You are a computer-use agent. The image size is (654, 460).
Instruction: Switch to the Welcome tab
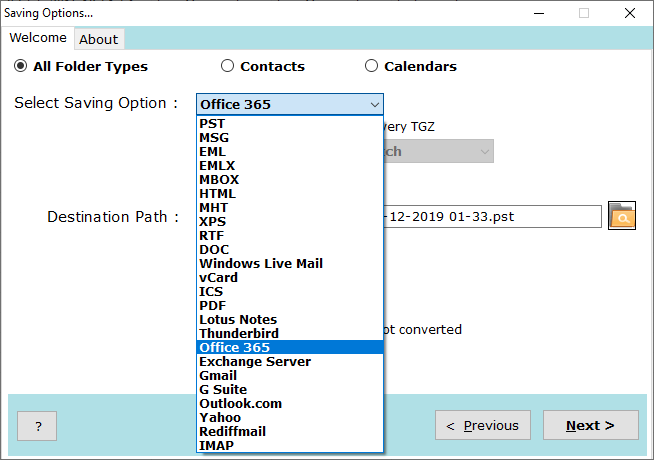38,38
